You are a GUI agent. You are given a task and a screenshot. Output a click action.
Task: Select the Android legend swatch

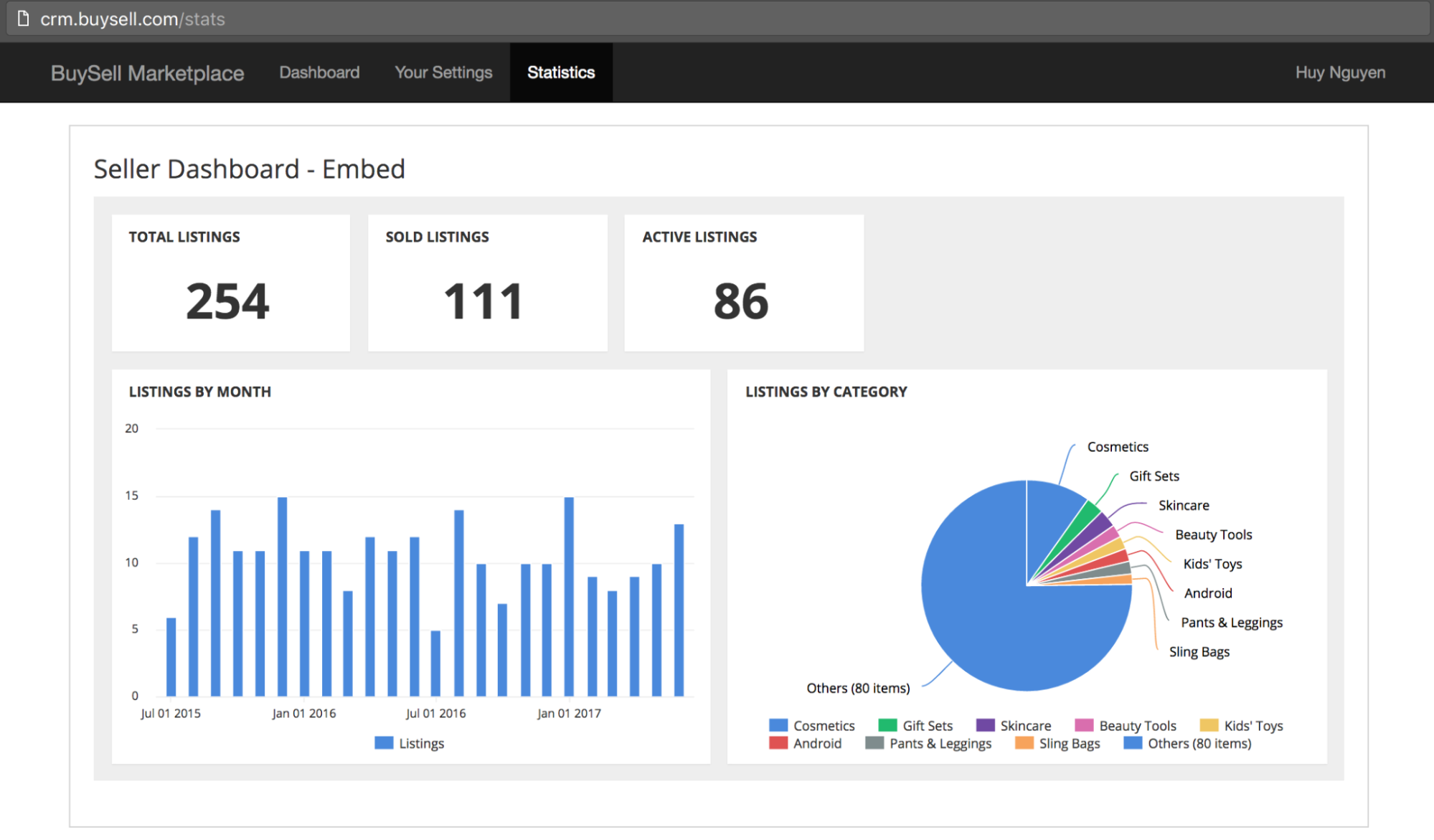pos(778,743)
